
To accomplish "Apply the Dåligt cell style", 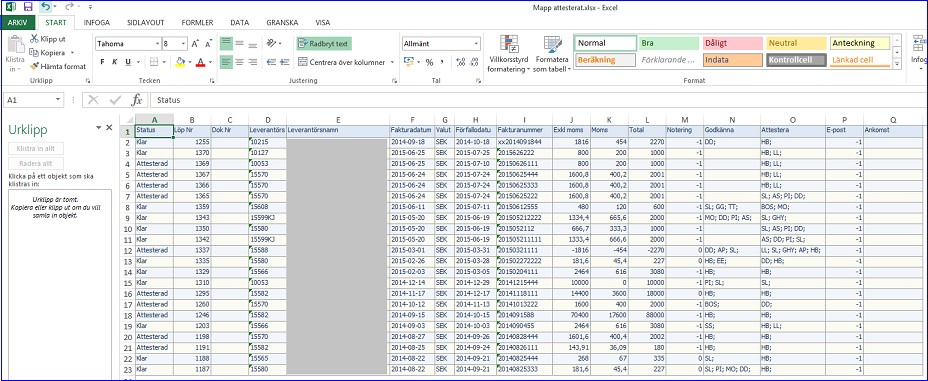I will coord(732,43).
